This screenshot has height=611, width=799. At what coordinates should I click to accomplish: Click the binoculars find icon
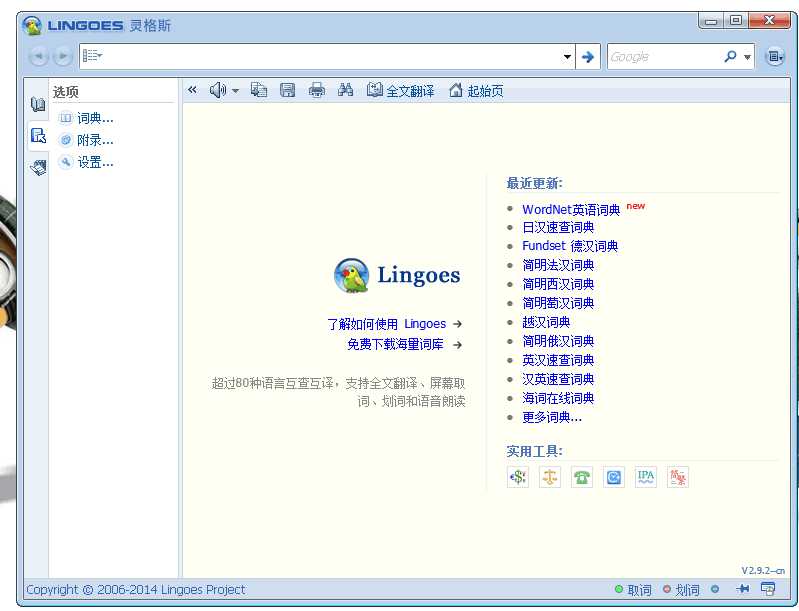pos(345,90)
